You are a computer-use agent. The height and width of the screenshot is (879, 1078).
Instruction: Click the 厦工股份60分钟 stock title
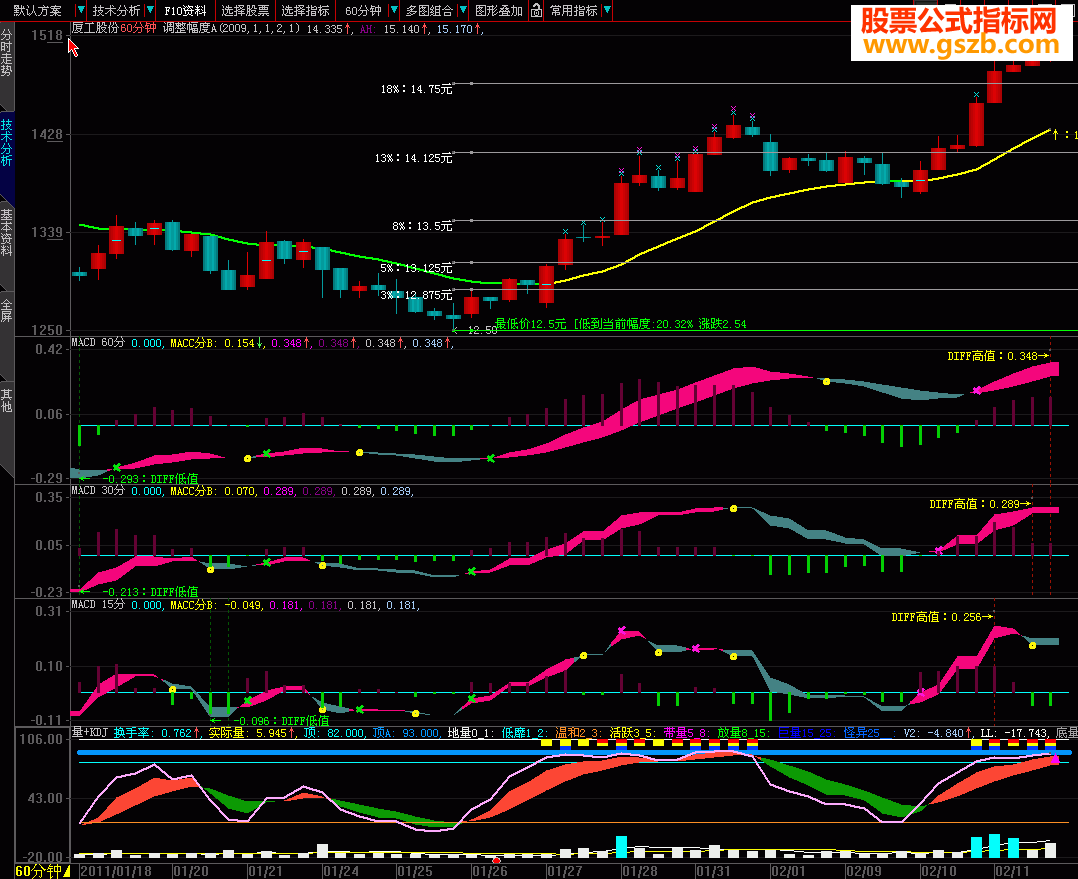point(113,28)
